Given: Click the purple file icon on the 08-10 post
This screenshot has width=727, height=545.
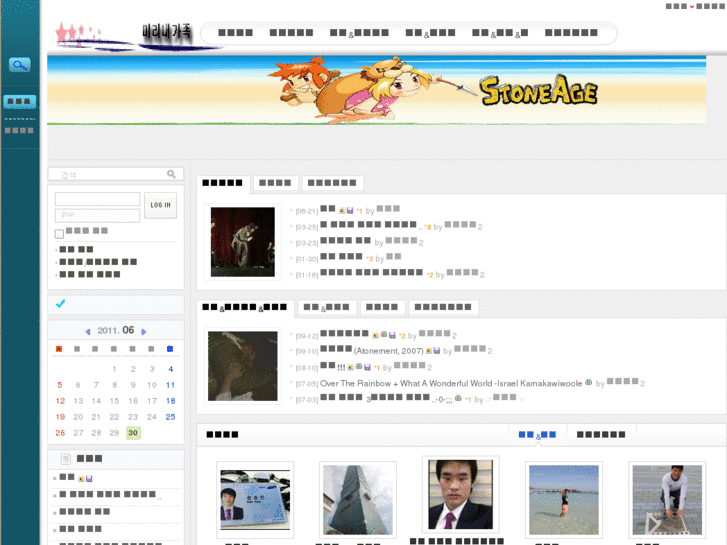Looking at the screenshot, I should pos(367,367).
